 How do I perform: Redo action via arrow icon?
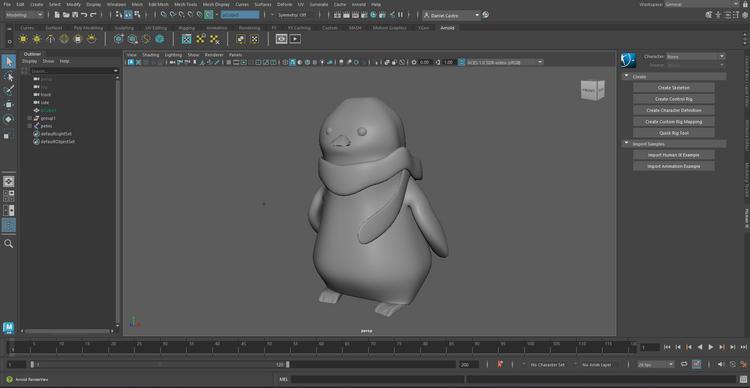pyautogui.click(x=93, y=15)
